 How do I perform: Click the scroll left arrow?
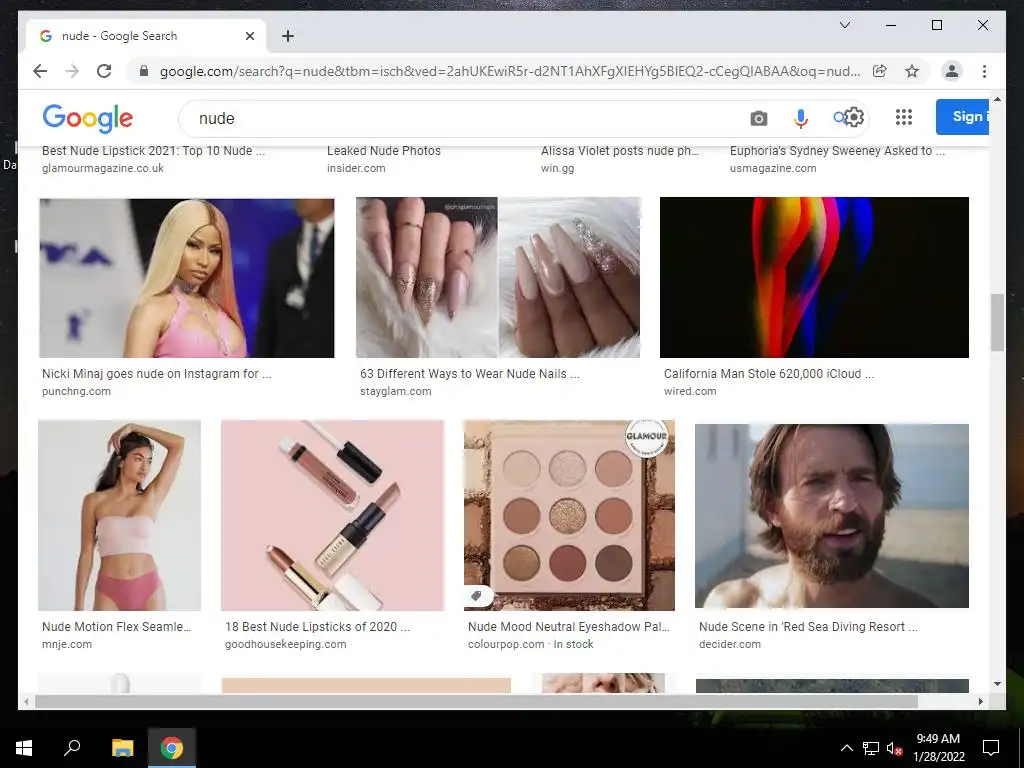pyautogui.click(x=26, y=701)
